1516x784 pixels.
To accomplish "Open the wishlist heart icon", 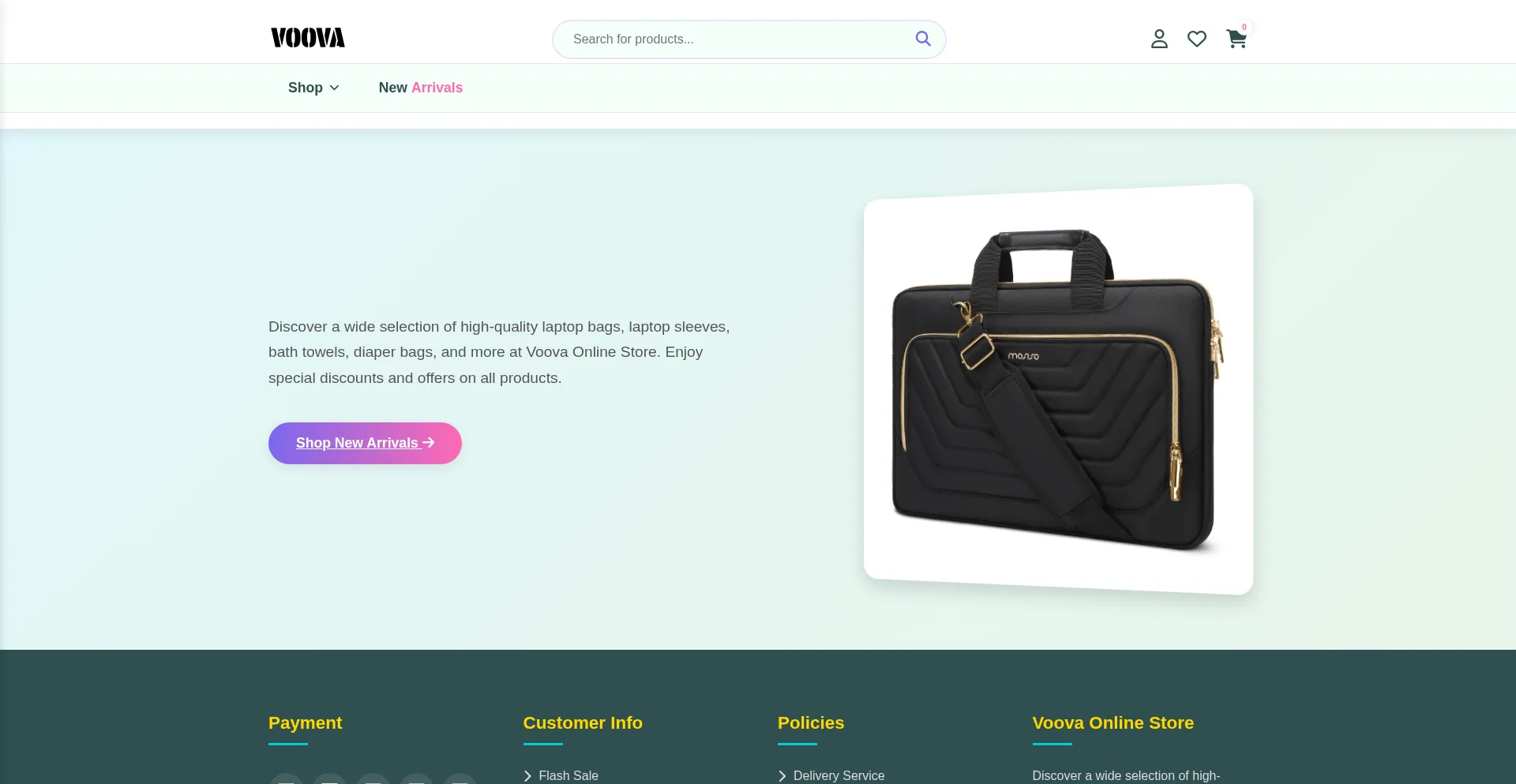I will pyautogui.click(x=1196, y=38).
